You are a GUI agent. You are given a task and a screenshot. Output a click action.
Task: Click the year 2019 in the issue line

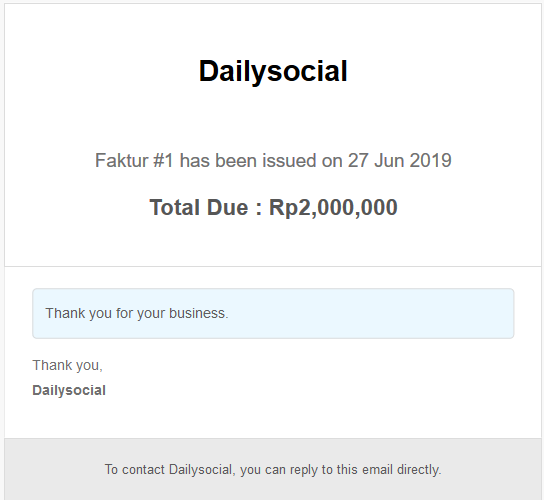pos(430,161)
